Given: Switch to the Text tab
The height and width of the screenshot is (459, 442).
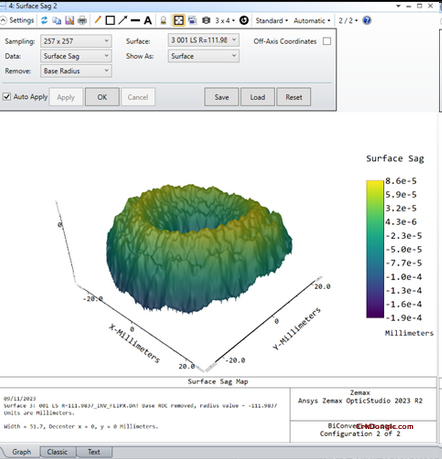Looking at the screenshot, I should click(94, 452).
